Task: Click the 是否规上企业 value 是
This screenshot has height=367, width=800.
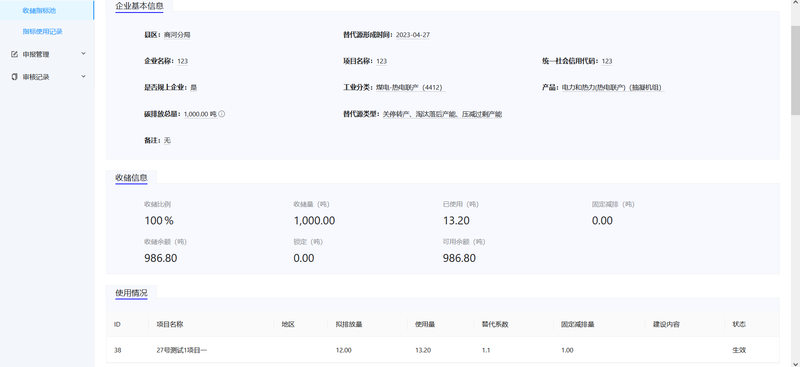Action: click(193, 88)
